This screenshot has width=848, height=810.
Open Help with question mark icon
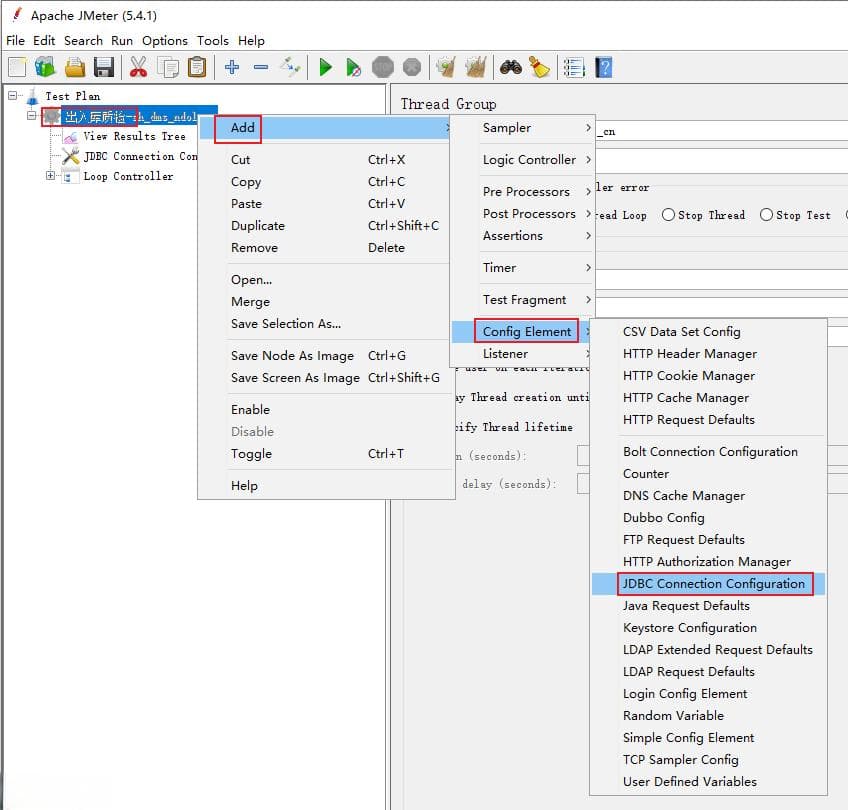pos(604,68)
